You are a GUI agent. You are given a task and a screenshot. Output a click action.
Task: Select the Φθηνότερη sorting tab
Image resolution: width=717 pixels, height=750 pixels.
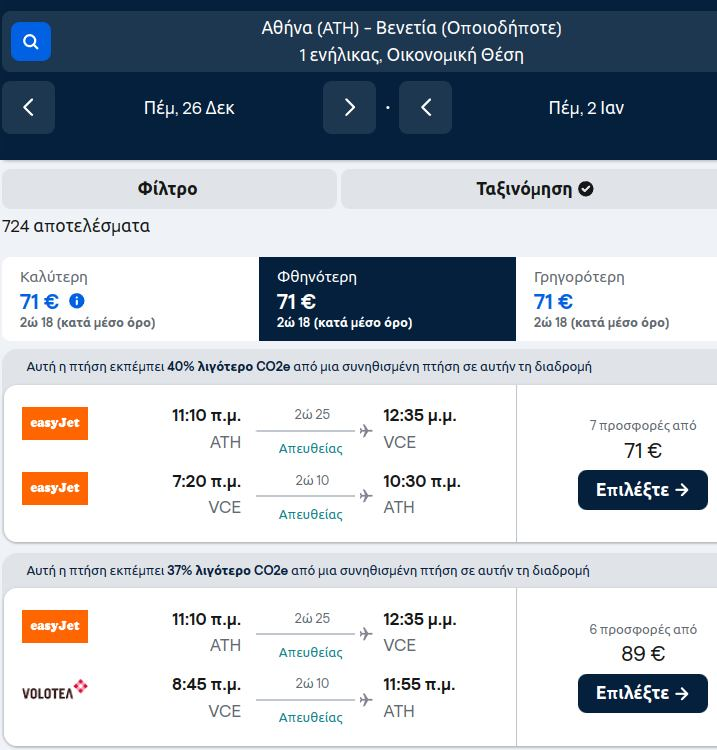pos(387,299)
